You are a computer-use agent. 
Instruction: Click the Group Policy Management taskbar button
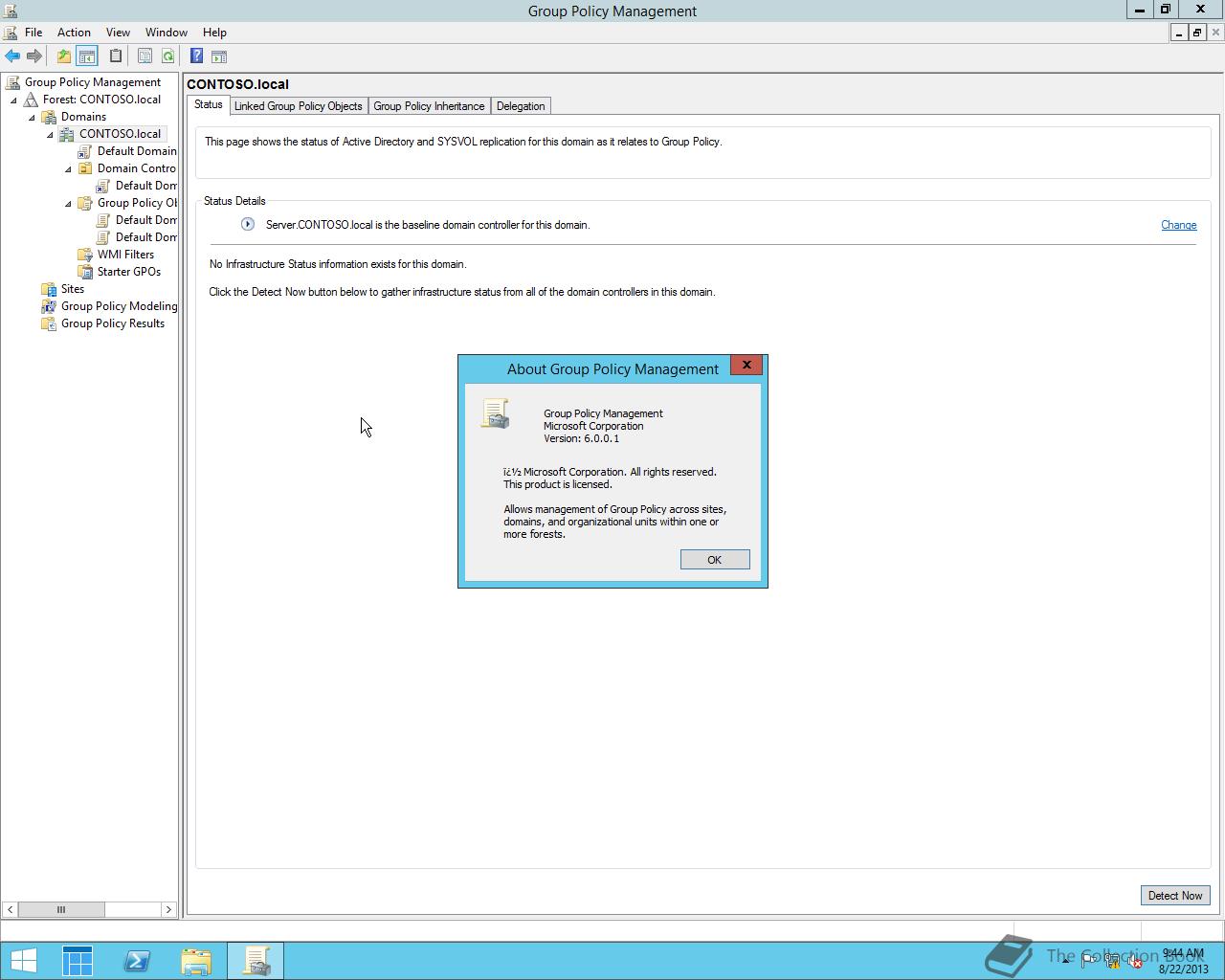point(256,961)
